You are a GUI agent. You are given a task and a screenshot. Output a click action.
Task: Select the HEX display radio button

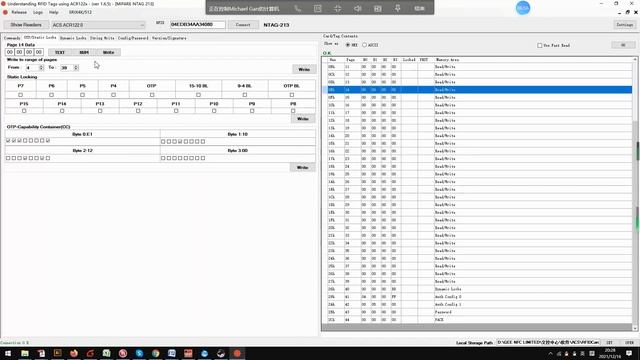point(348,45)
